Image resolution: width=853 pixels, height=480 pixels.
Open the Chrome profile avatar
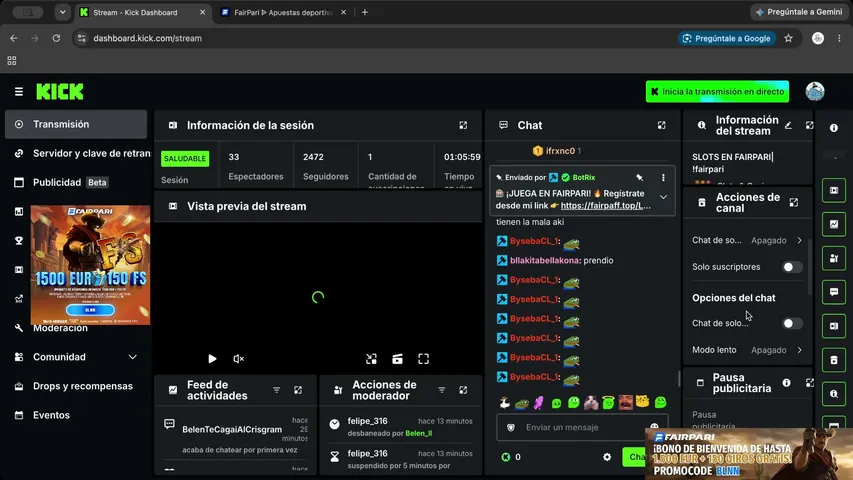pyautogui.click(x=817, y=38)
